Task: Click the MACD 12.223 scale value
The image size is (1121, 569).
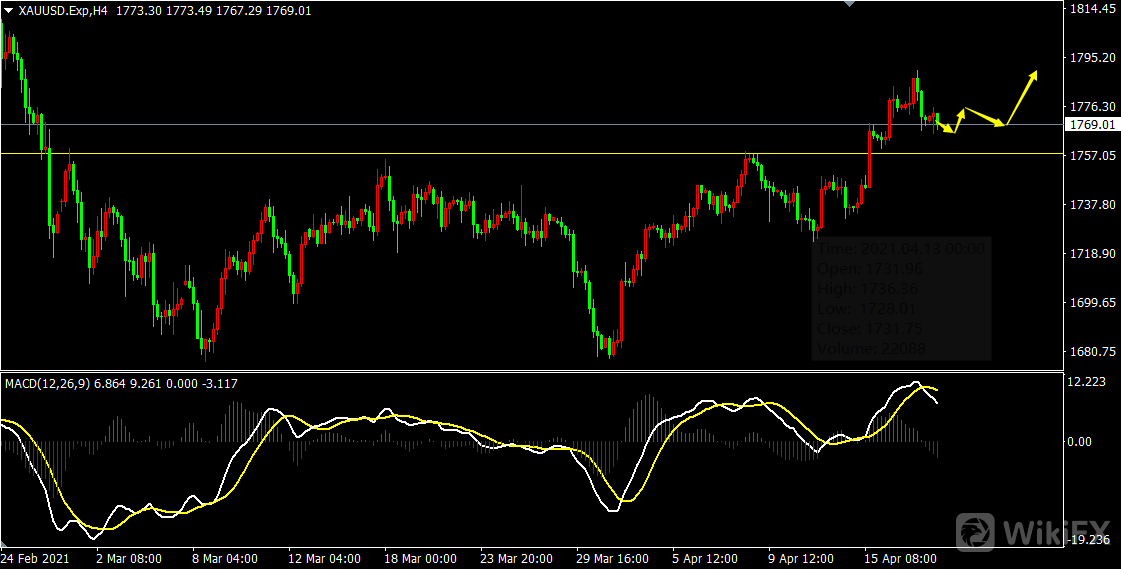Action: click(x=1088, y=382)
